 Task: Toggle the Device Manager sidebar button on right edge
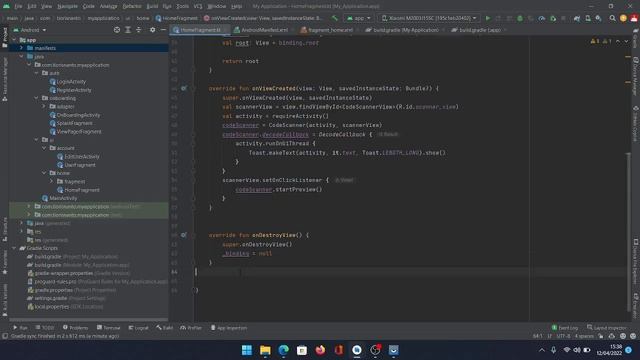click(636, 76)
